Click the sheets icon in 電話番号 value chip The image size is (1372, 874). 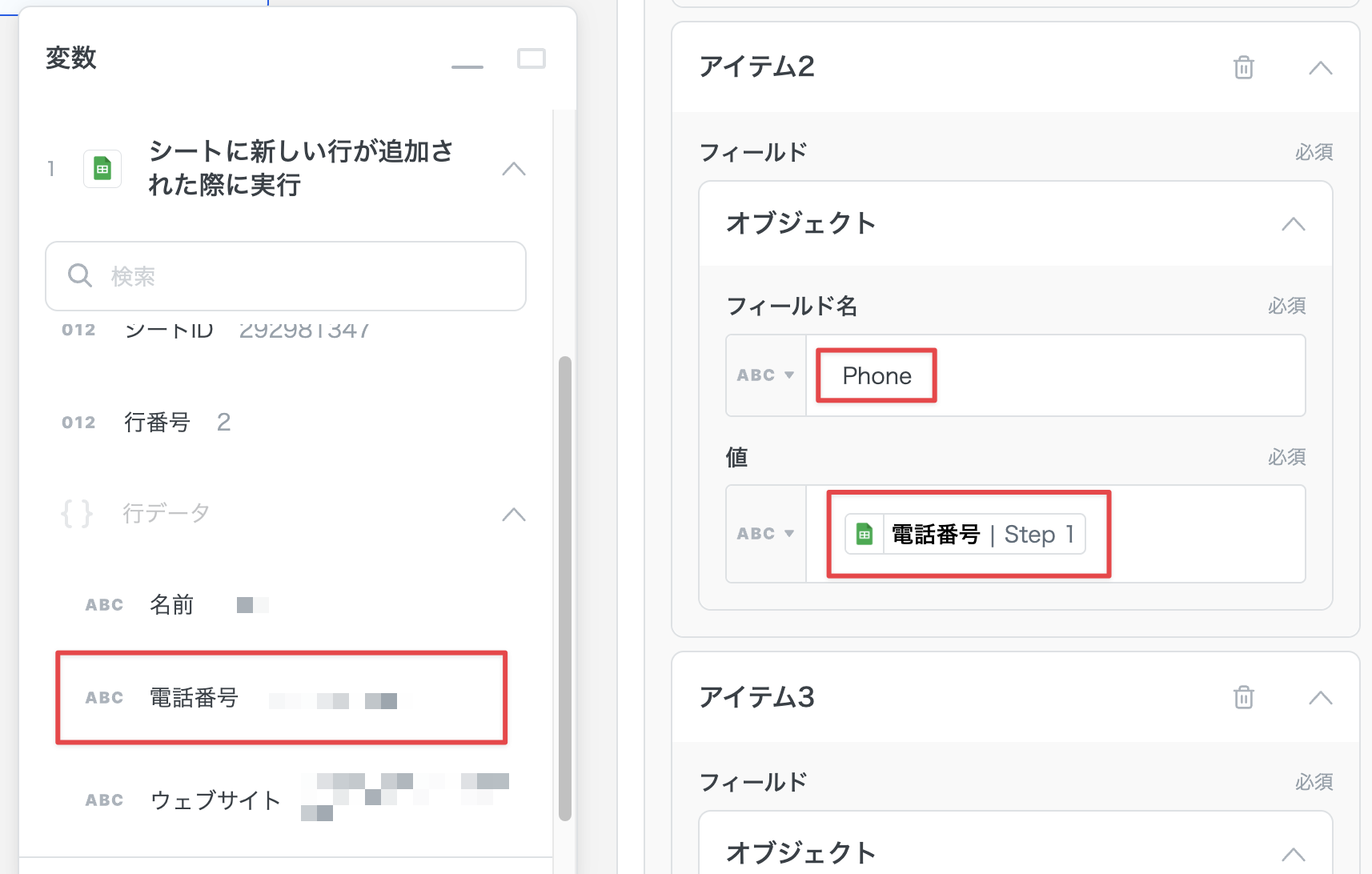(x=865, y=535)
